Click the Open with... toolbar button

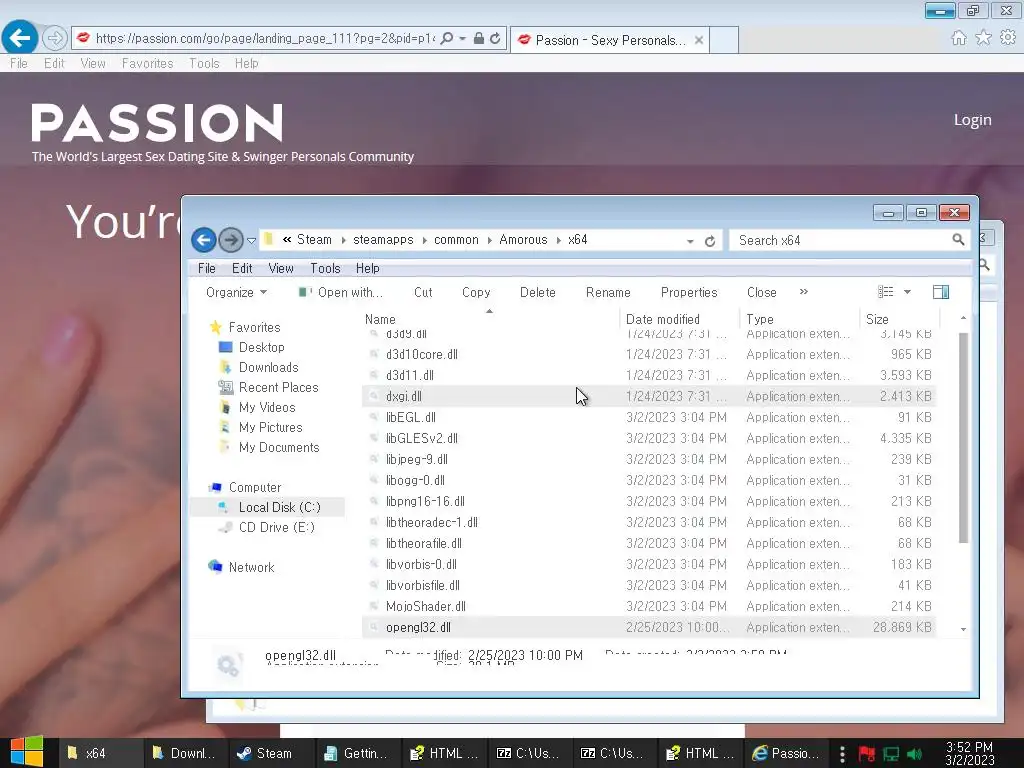[341, 293]
